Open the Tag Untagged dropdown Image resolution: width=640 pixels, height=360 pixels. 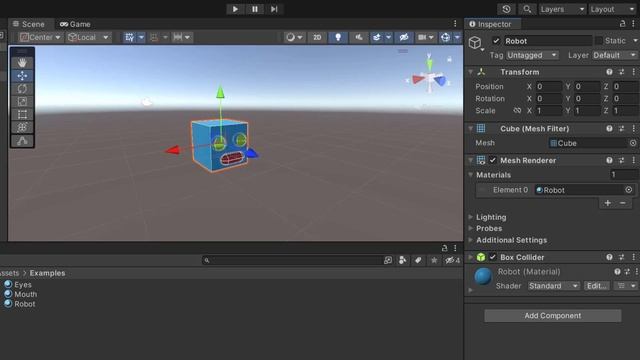coord(532,55)
